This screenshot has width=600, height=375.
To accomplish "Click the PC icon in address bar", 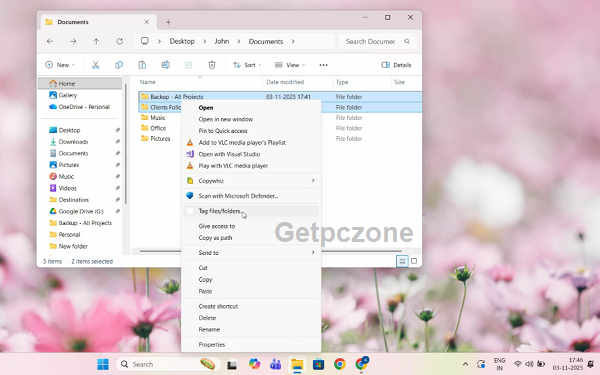I will click(x=145, y=41).
